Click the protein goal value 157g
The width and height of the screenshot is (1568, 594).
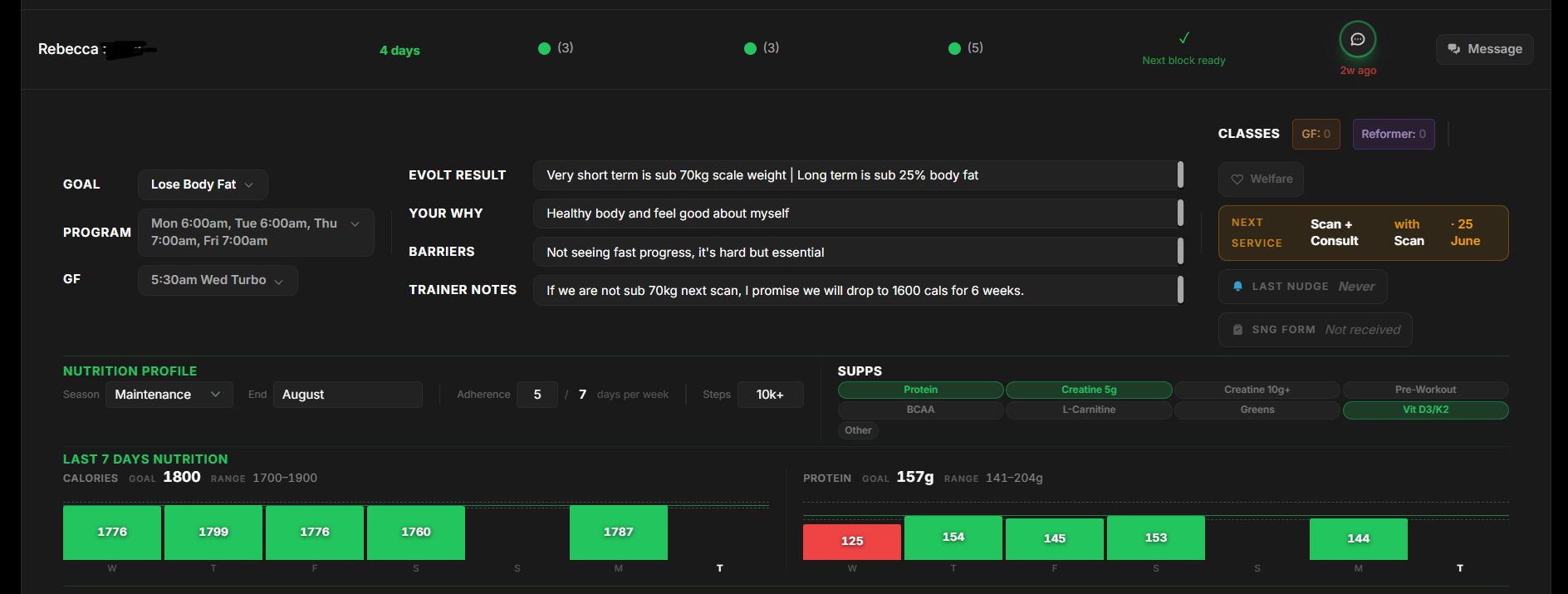915,477
